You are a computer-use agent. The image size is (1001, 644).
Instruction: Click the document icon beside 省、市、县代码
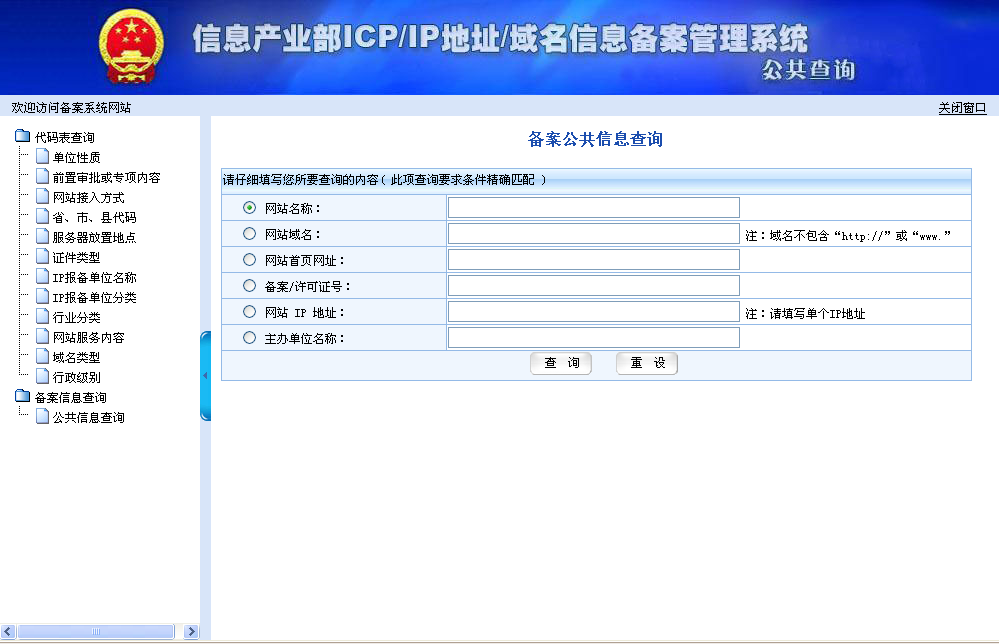(x=43, y=216)
